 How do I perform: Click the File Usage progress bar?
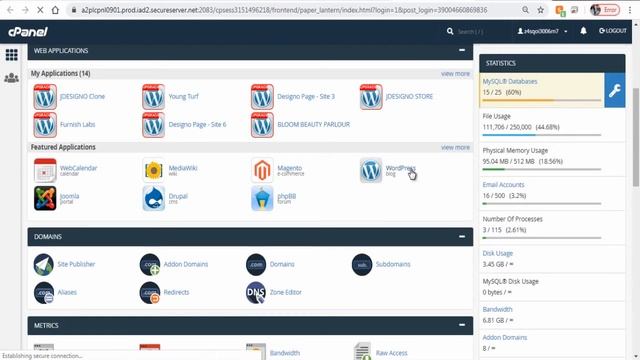click(x=542, y=135)
